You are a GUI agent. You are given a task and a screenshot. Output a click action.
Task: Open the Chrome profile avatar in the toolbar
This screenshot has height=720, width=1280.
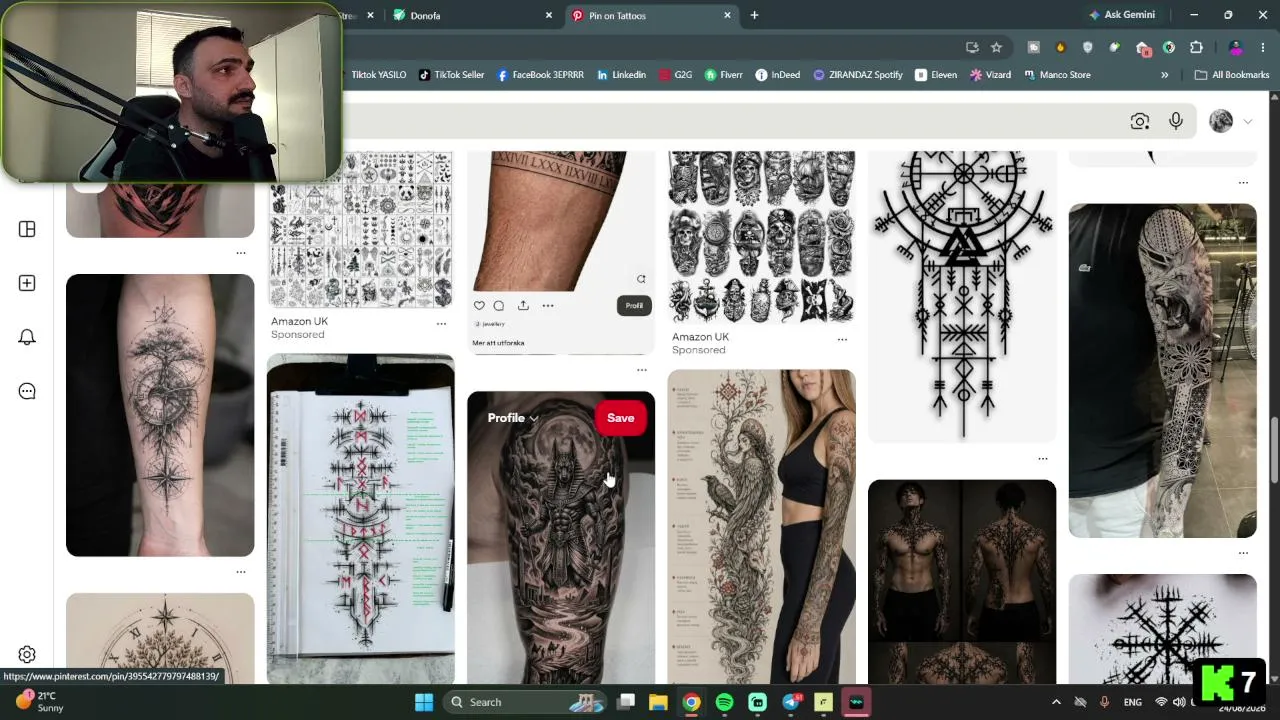point(1236,47)
